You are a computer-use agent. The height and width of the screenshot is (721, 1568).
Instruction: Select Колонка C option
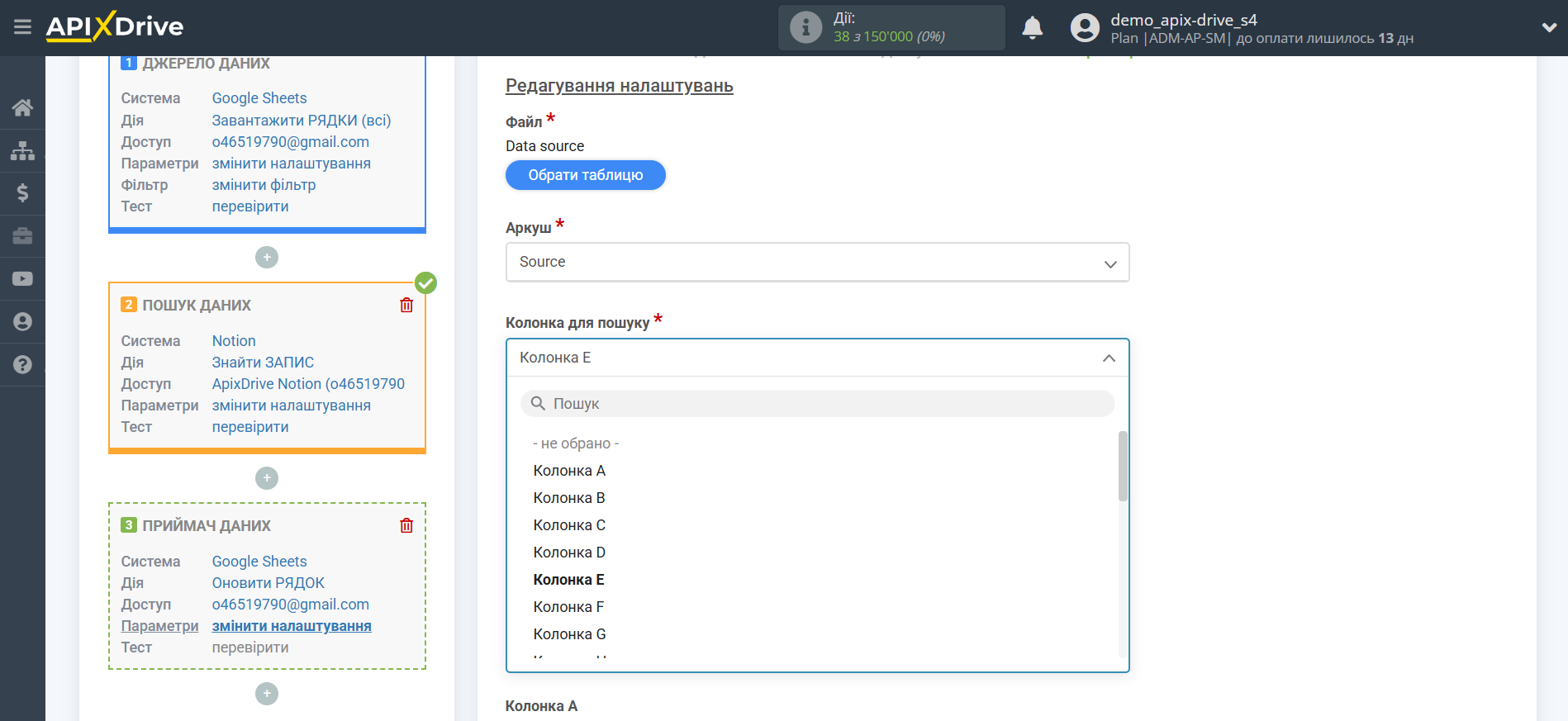tap(569, 525)
